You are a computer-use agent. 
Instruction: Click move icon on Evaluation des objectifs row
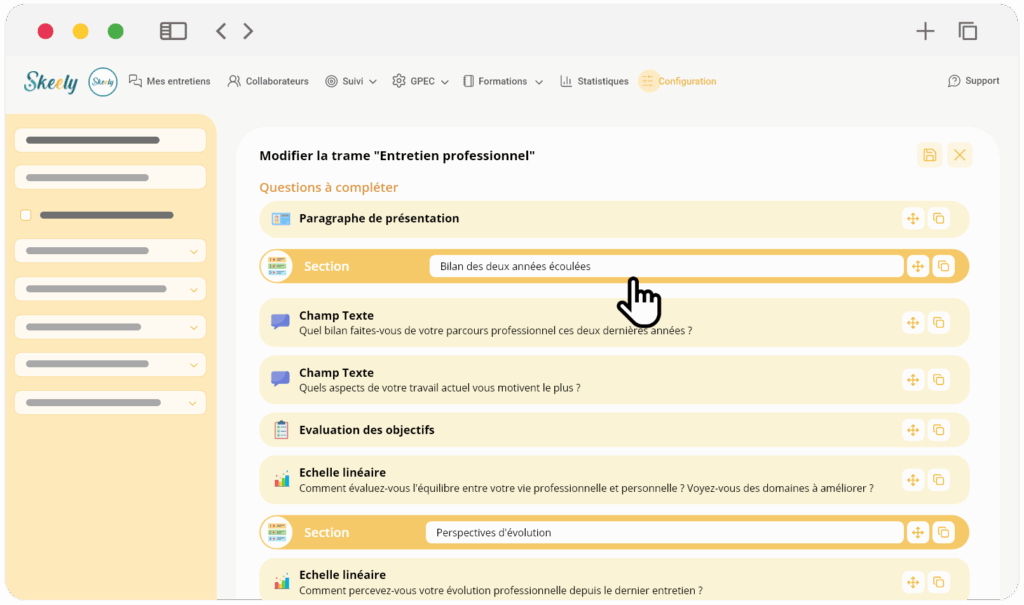tap(913, 430)
